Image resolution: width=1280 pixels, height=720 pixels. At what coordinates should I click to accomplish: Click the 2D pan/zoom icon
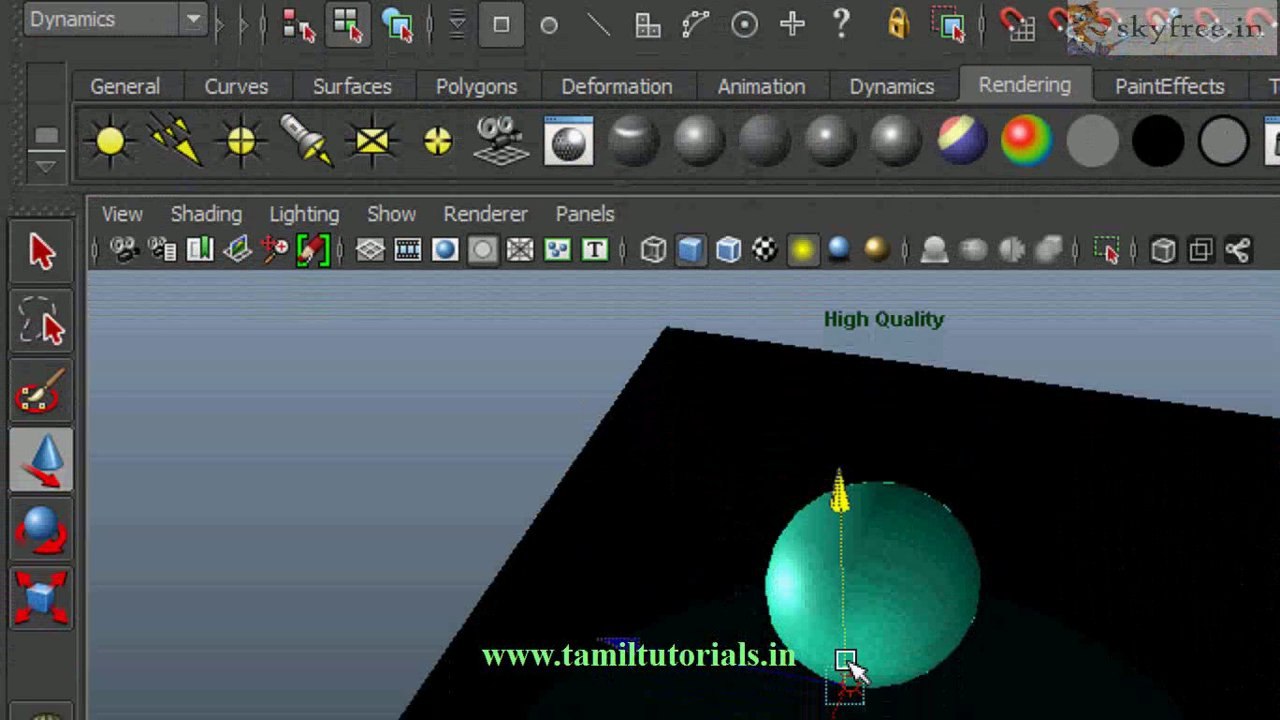[x=275, y=250]
